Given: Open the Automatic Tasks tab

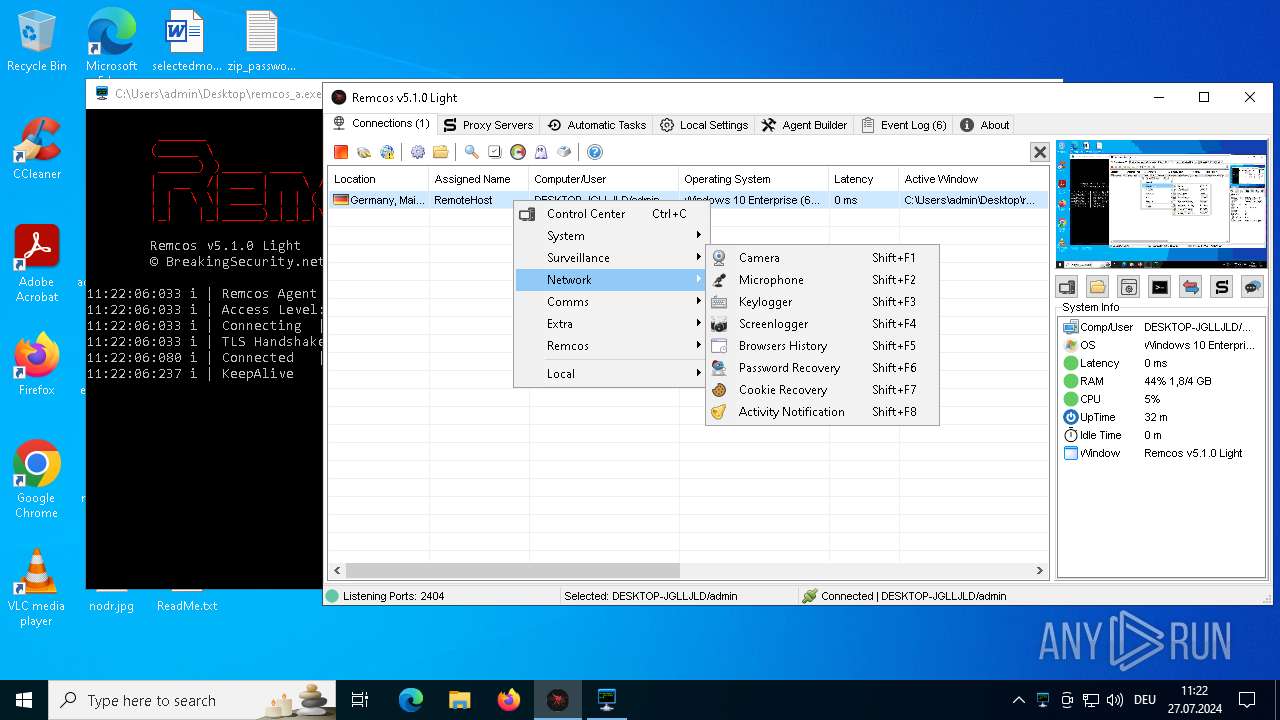Looking at the screenshot, I should tap(597, 125).
